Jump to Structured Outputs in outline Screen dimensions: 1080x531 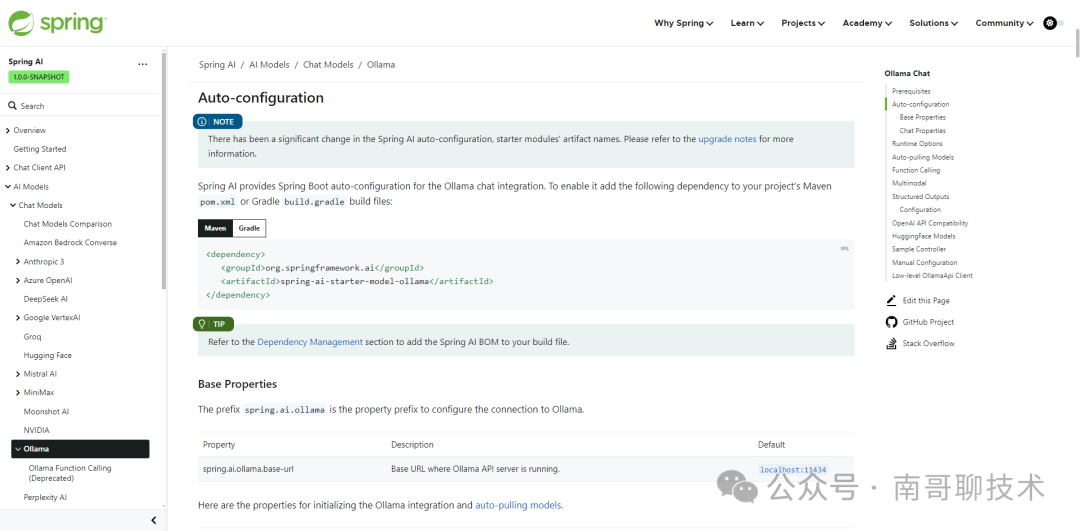(921, 196)
